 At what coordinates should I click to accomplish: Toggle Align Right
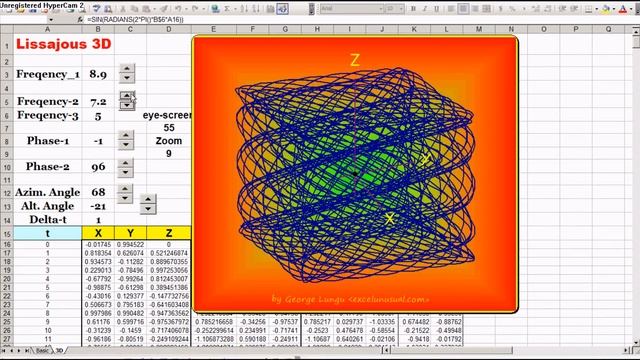tap(475, 9)
